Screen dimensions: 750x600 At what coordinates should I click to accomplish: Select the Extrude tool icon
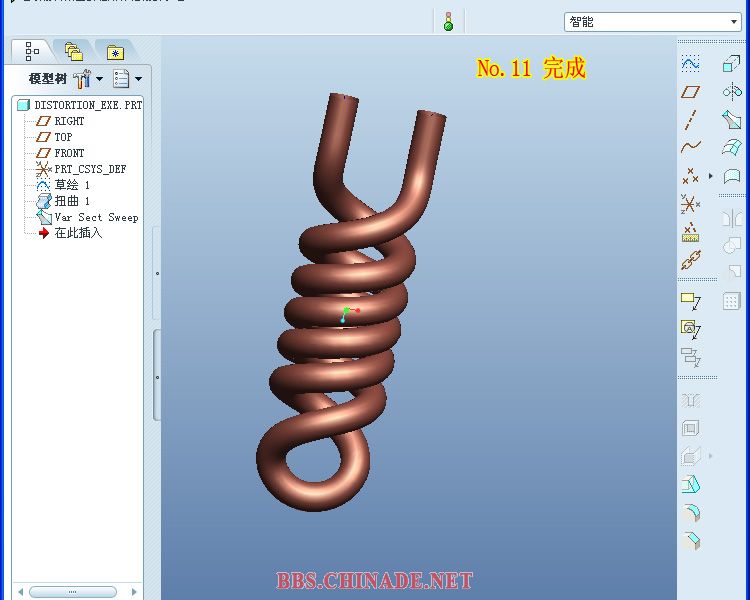731,64
